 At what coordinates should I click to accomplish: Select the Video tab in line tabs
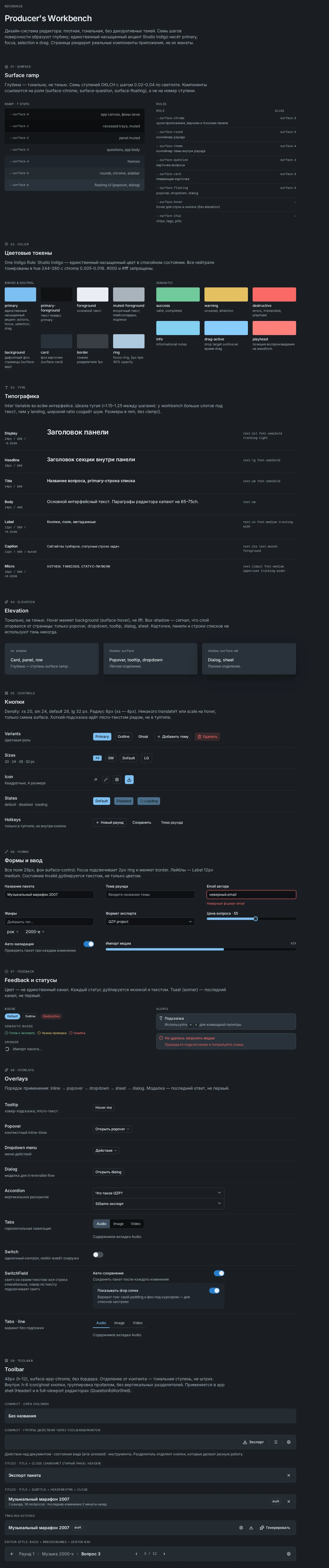click(x=137, y=1323)
